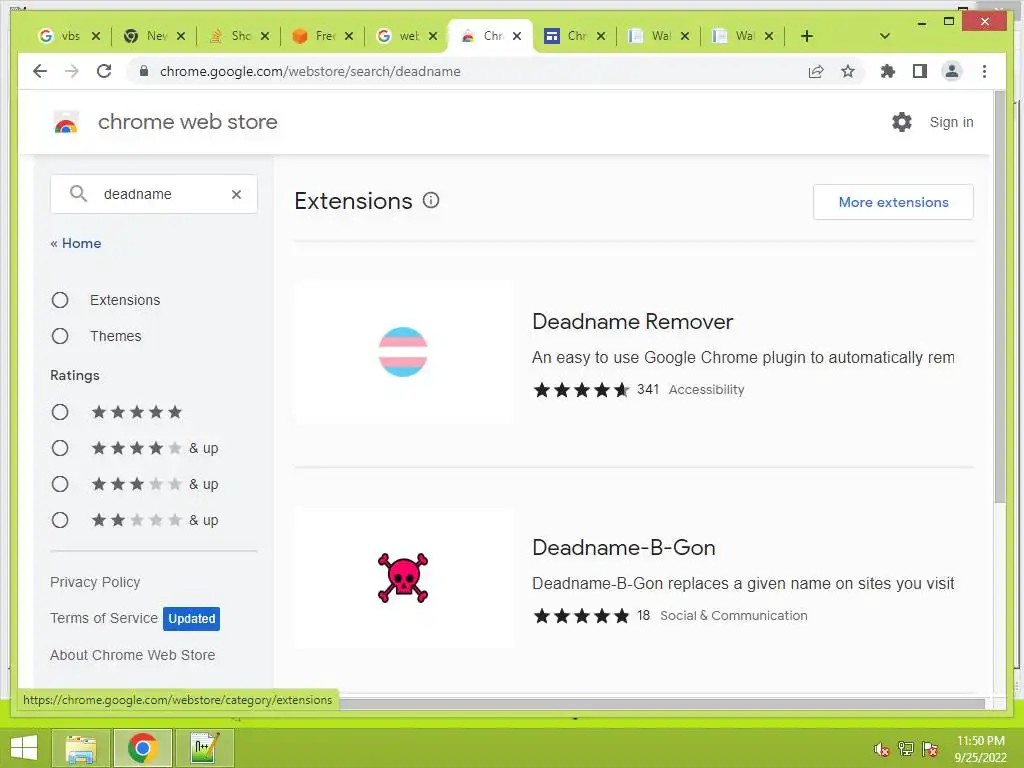Close the Fre tab
Image resolution: width=1024 pixels, height=768 pixels.
[349, 36]
